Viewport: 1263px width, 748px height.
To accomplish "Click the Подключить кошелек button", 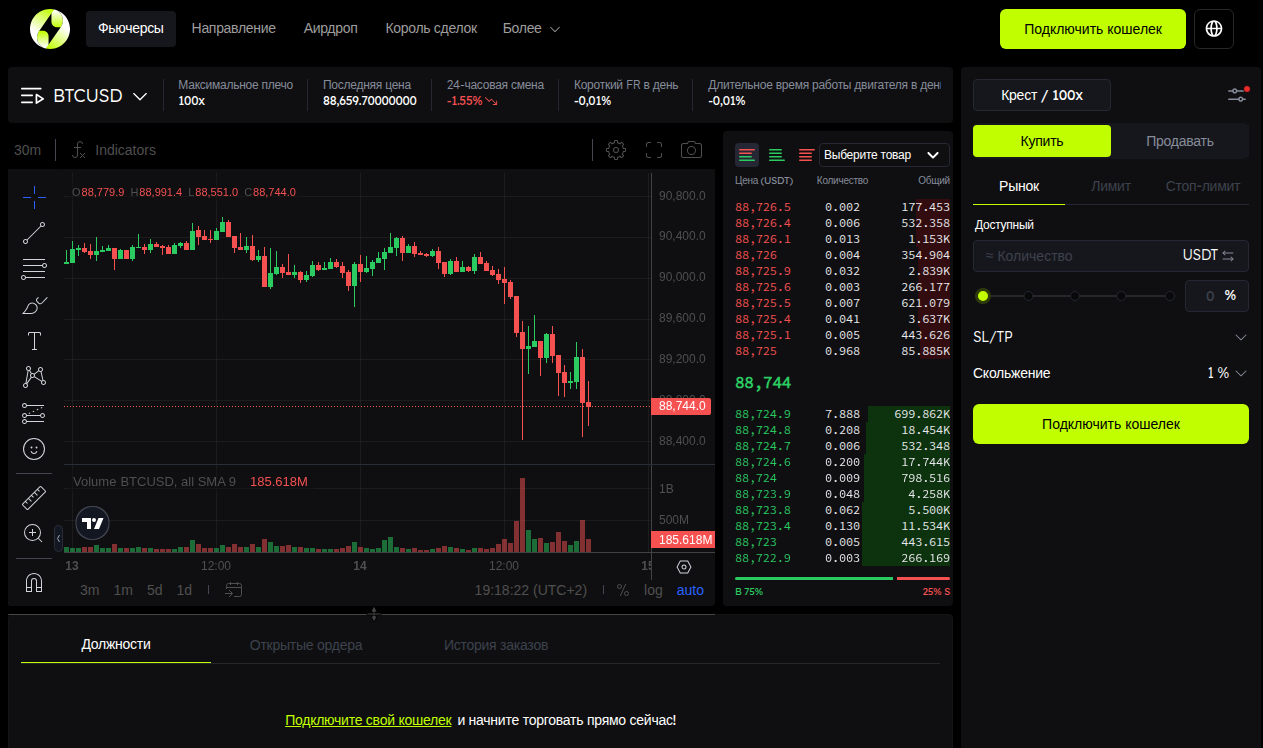I will click(x=1092, y=29).
